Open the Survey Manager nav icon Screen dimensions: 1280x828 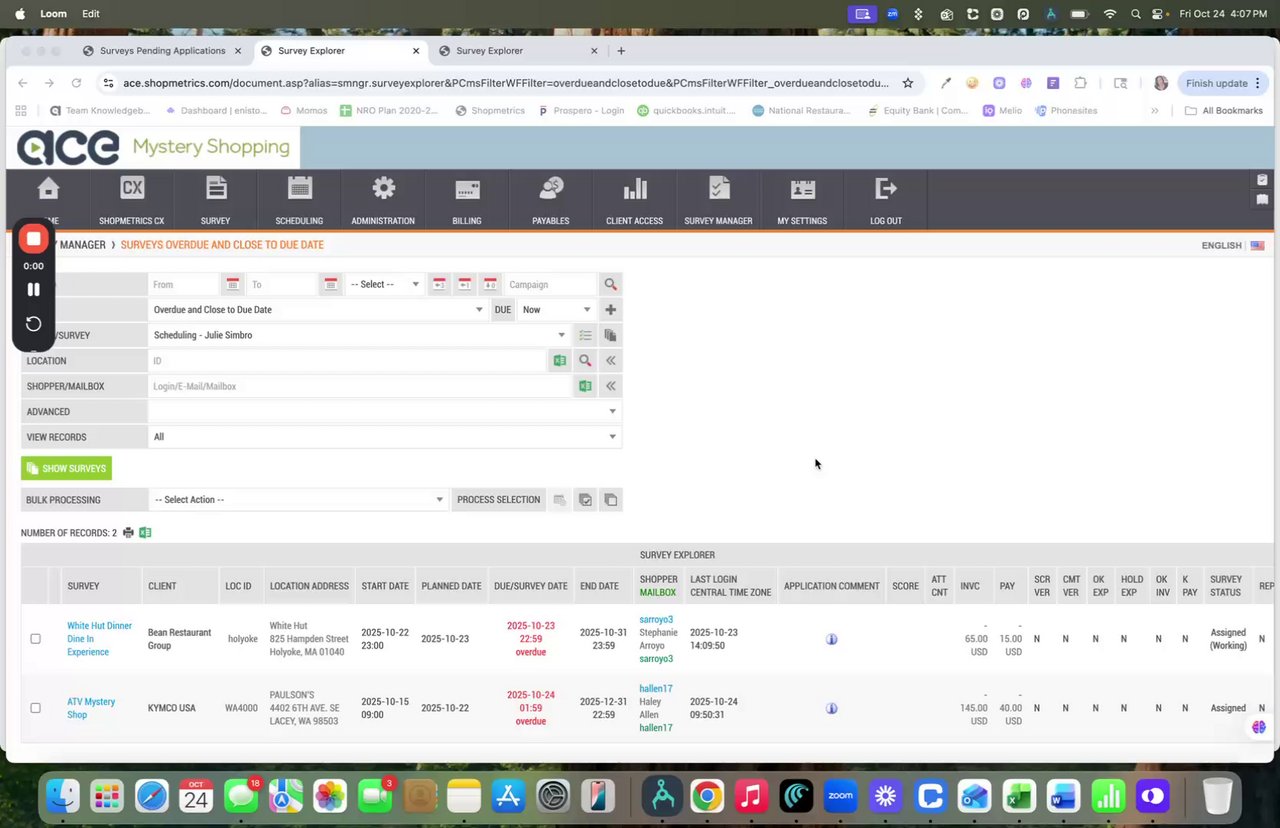(718, 188)
